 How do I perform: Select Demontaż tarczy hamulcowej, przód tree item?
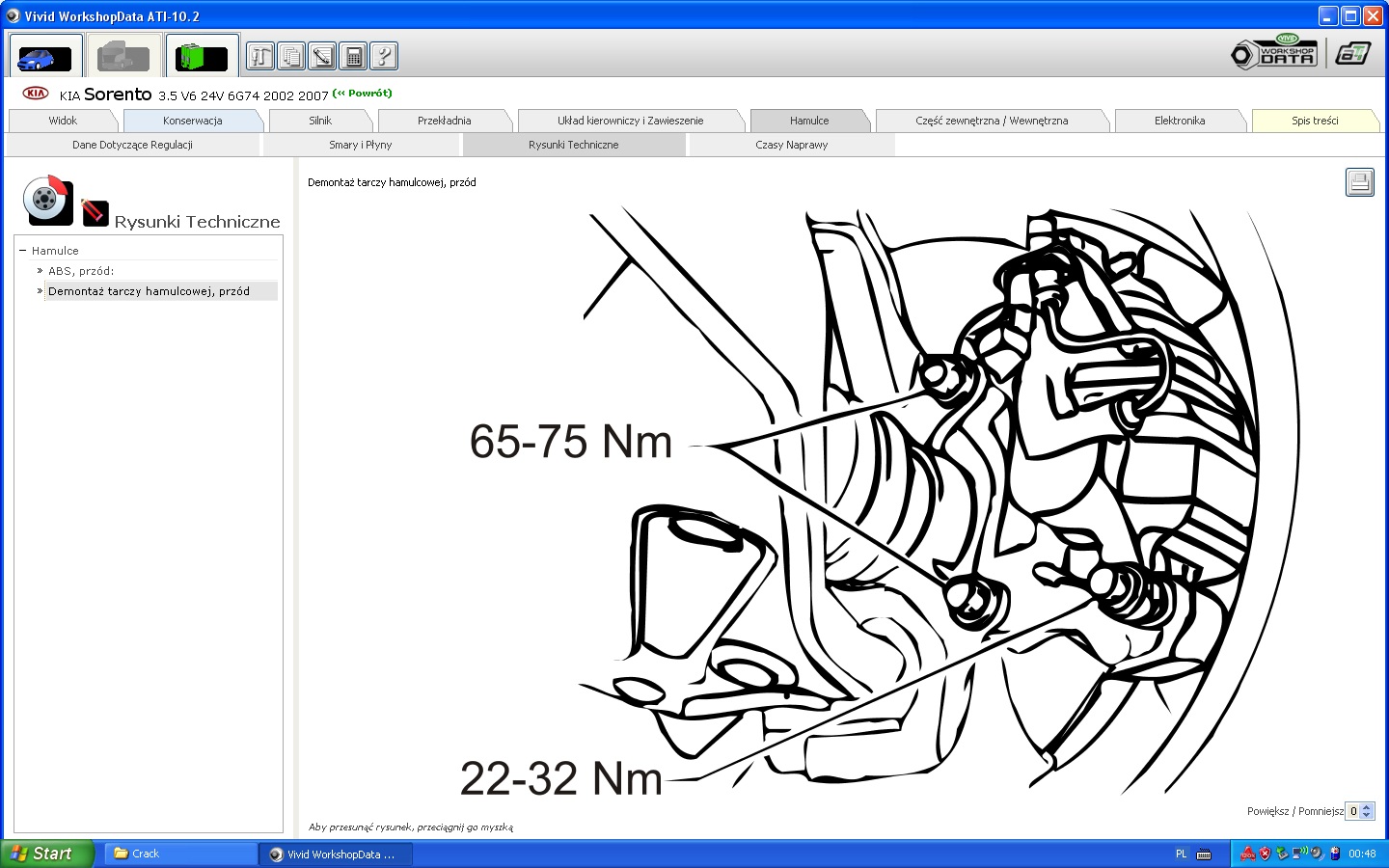point(149,291)
